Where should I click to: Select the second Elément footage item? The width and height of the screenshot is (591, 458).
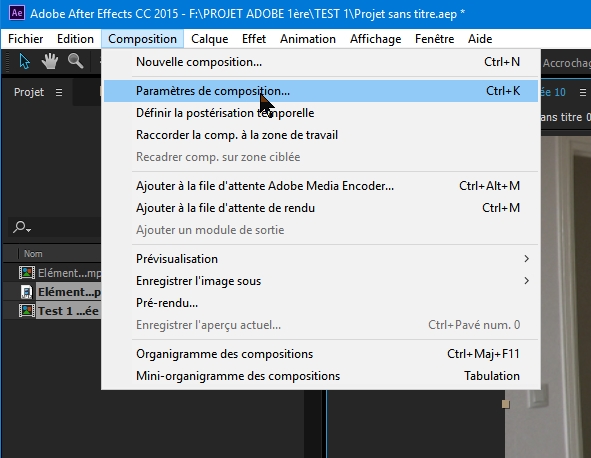coord(60,292)
